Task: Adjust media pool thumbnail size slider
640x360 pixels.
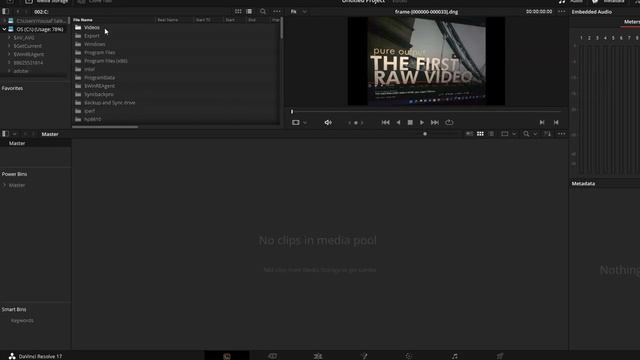Action: (425, 134)
